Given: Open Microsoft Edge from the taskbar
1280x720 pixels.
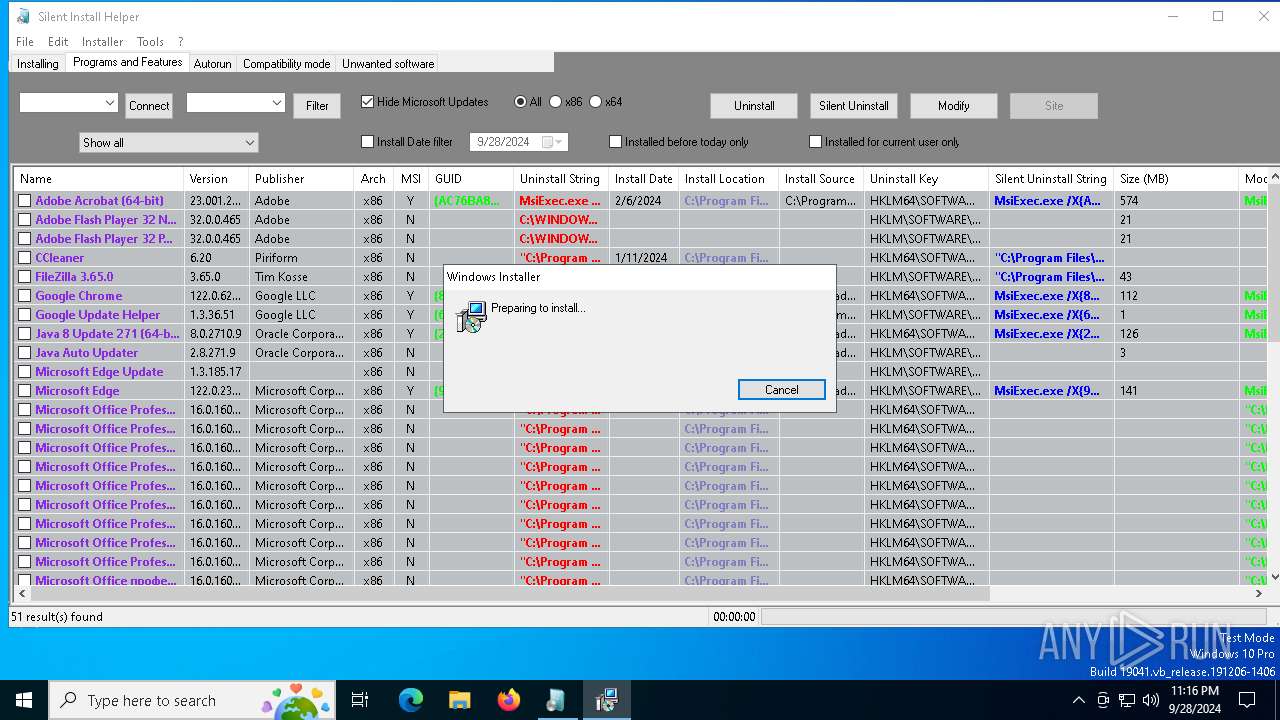Looking at the screenshot, I should pos(411,700).
